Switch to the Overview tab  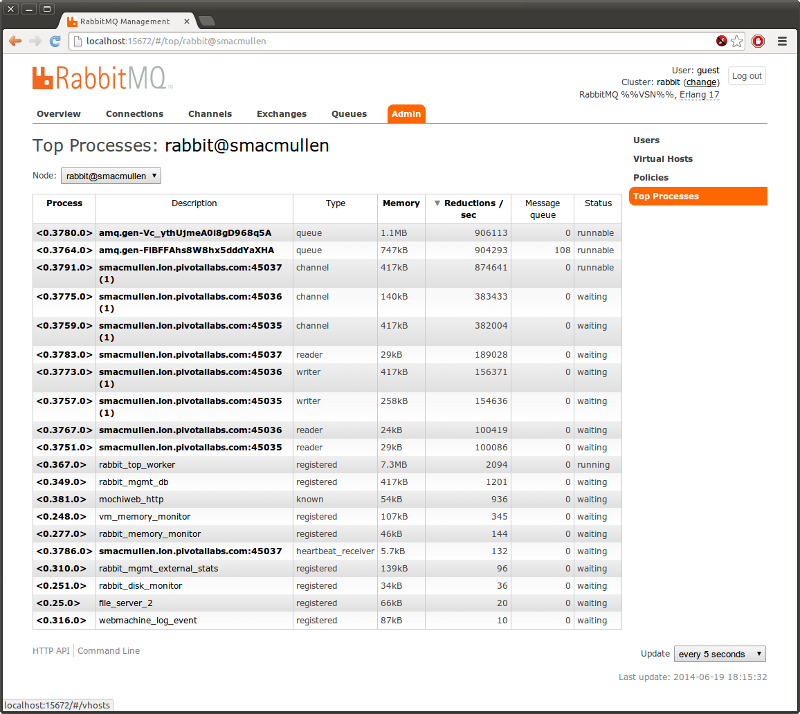[x=59, y=114]
